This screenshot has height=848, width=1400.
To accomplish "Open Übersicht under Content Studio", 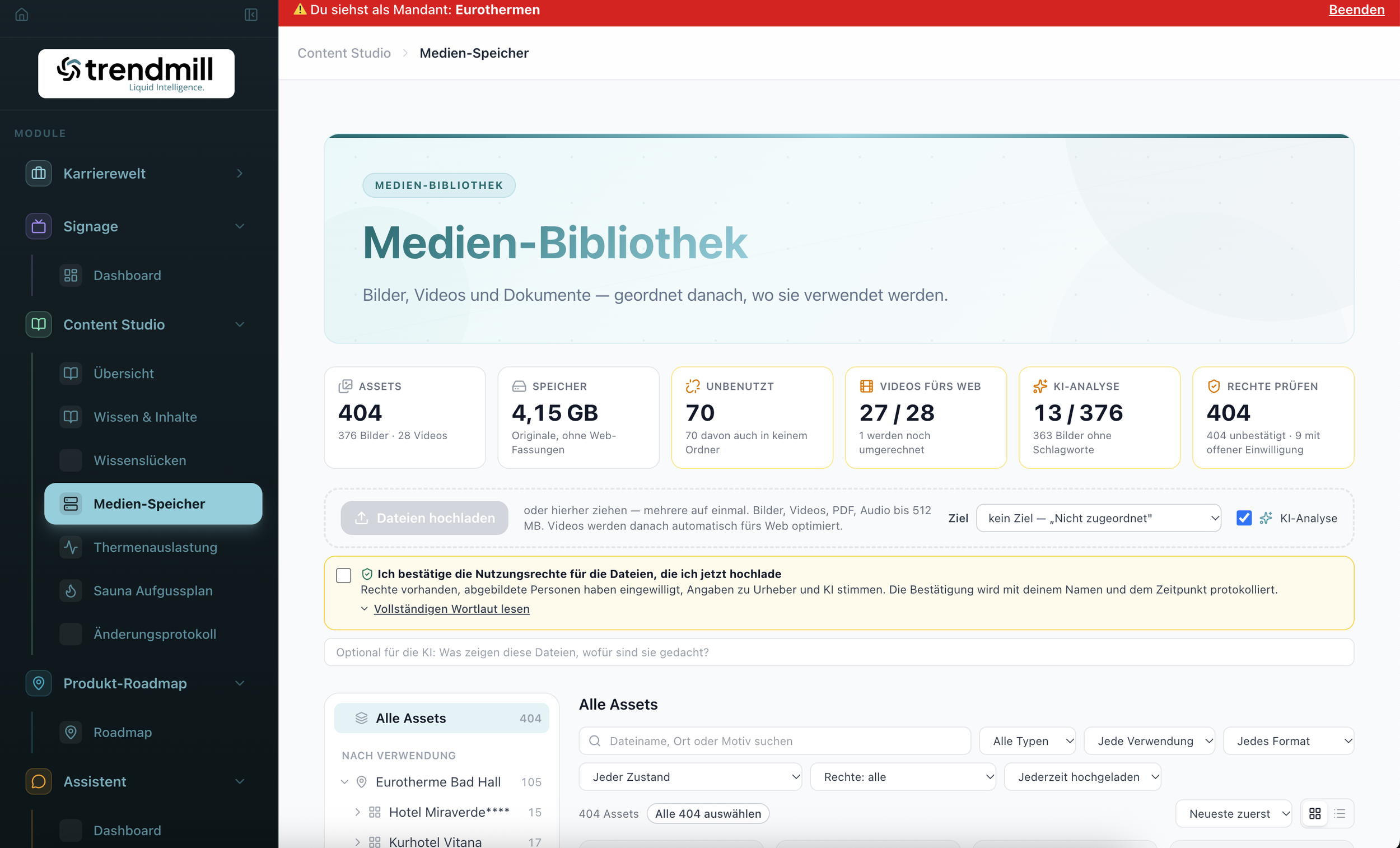I will pyautogui.click(x=153, y=374).
